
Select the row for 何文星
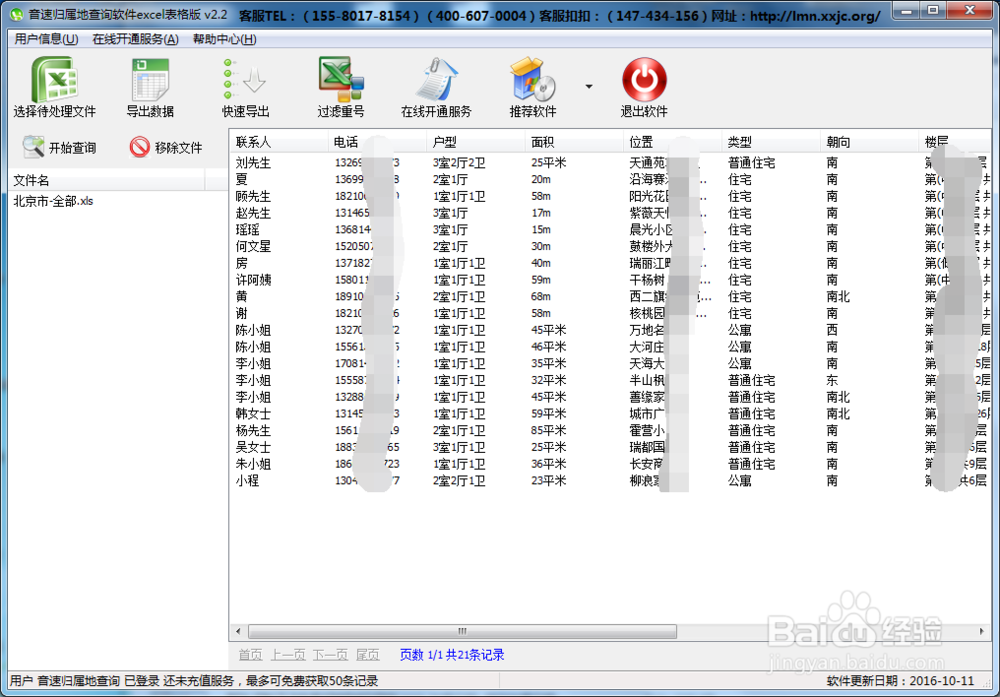[610, 246]
